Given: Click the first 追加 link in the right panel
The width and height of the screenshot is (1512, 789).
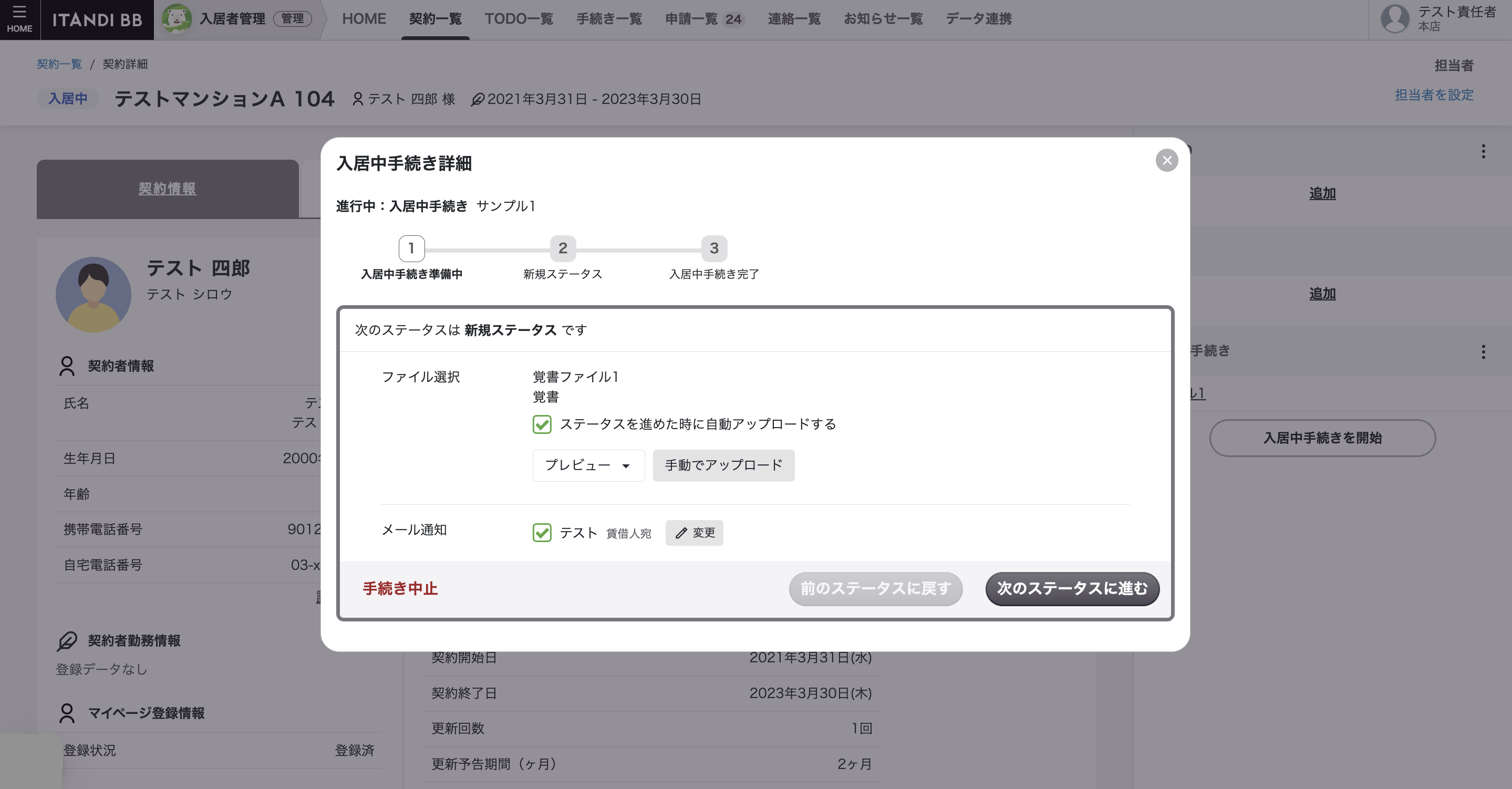Looking at the screenshot, I should pyautogui.click(x=1322, y=194).
